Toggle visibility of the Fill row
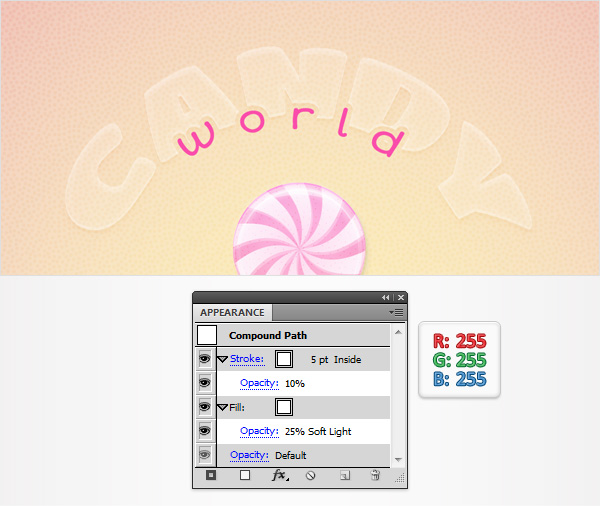600x506 pixels. click(205, 406)
